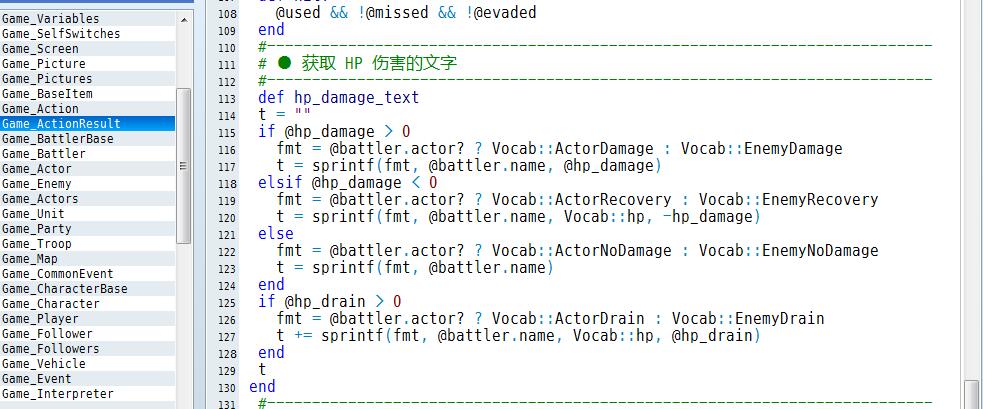Select Game_Map script entry
Screen dimensions: 983x409
pyautogui.click(x=88, y=258)
